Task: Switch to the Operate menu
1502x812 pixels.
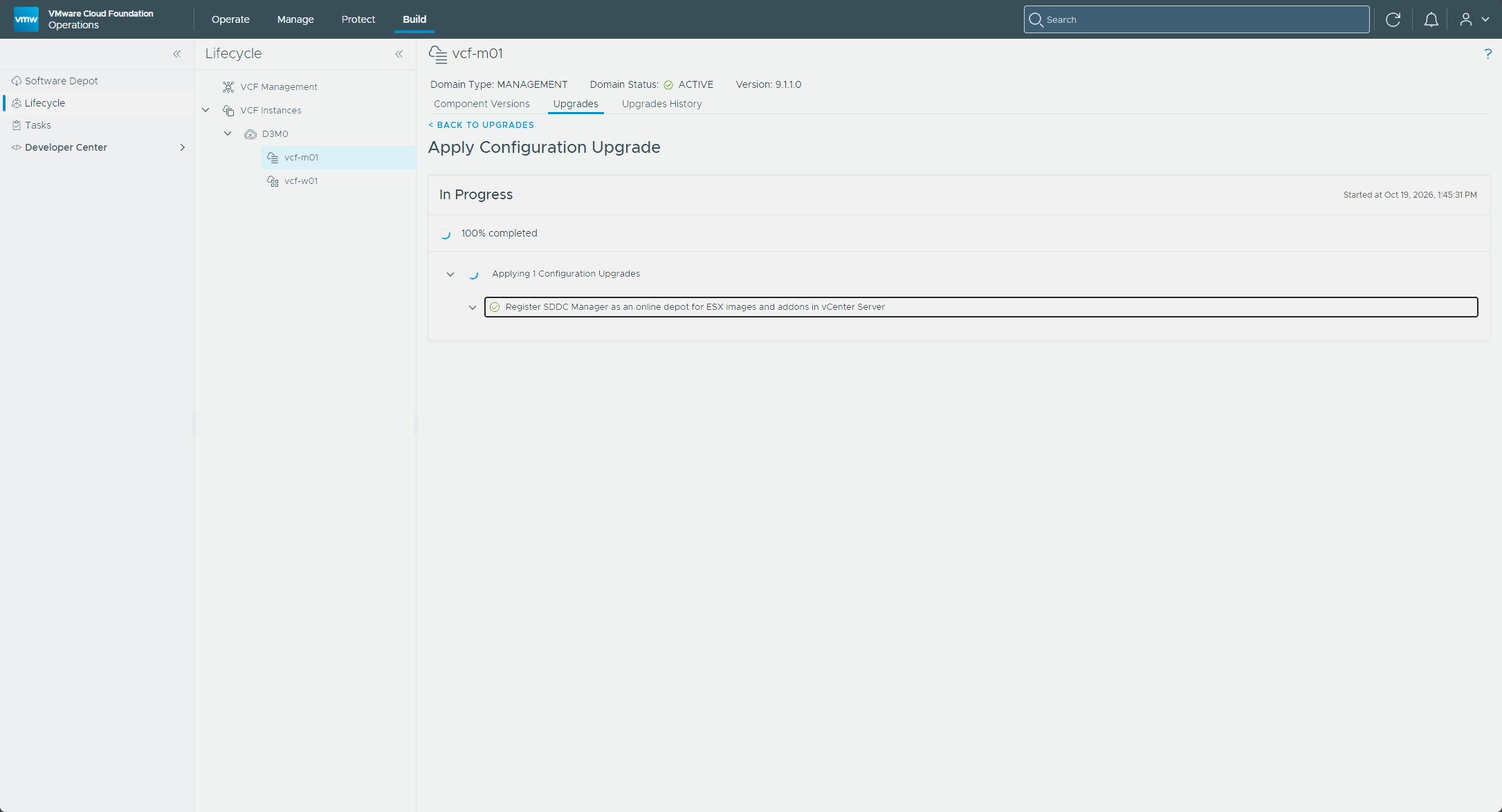Action: pos(230,19)
